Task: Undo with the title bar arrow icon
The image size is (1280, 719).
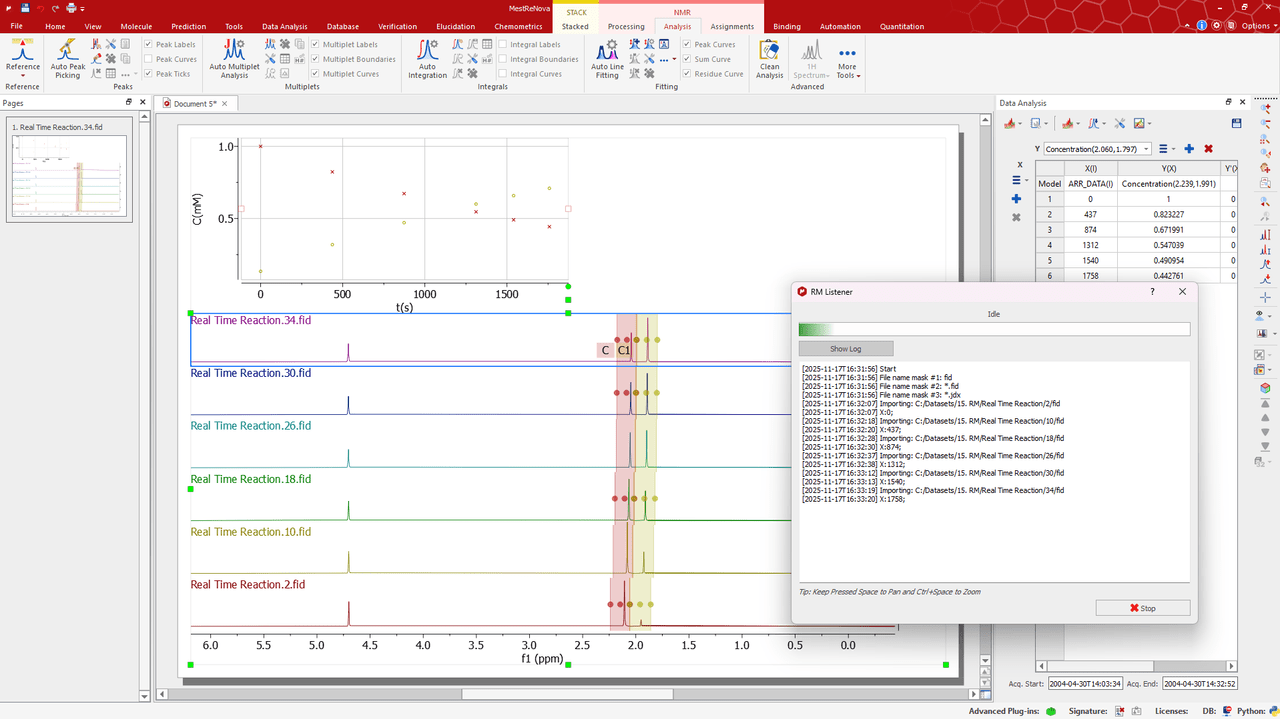Action: (x=42, y=8)
